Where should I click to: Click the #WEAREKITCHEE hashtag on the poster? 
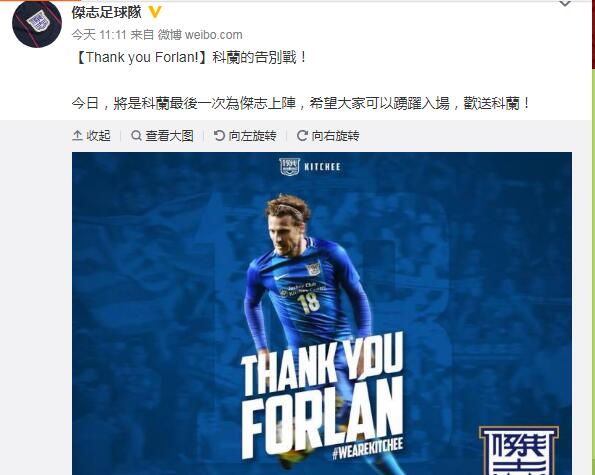point(367,450)
